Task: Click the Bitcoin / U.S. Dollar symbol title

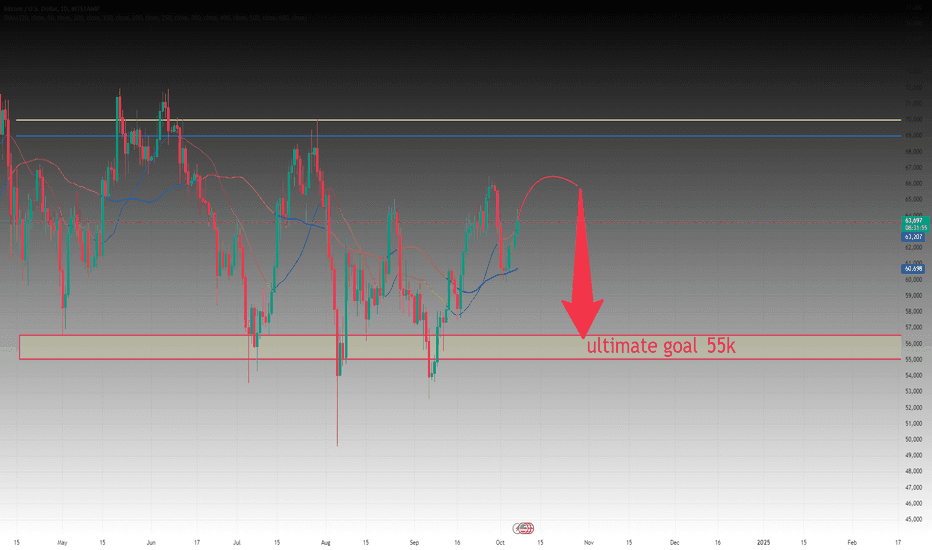Action: tap(51, 10)
